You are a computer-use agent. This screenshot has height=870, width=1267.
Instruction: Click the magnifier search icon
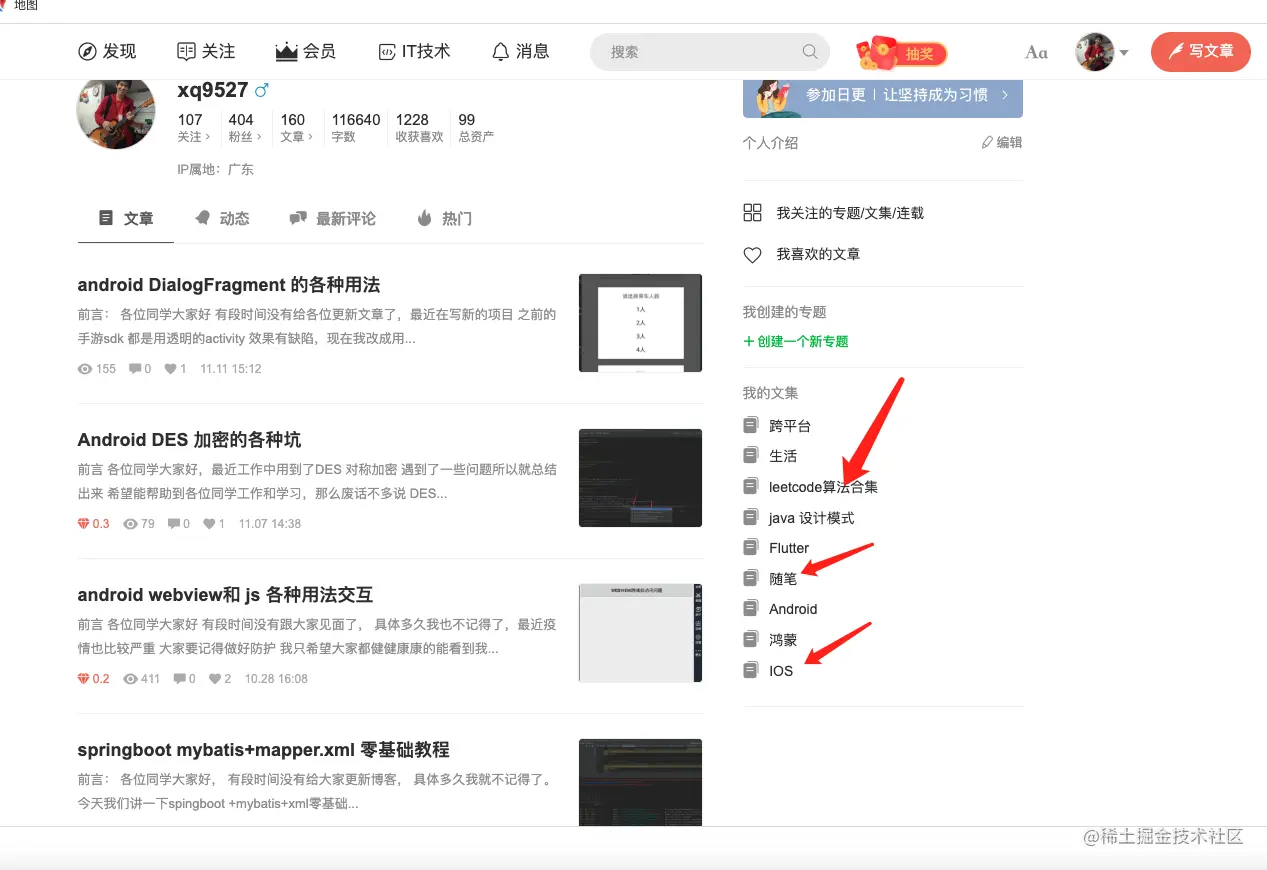click(810, 52)
